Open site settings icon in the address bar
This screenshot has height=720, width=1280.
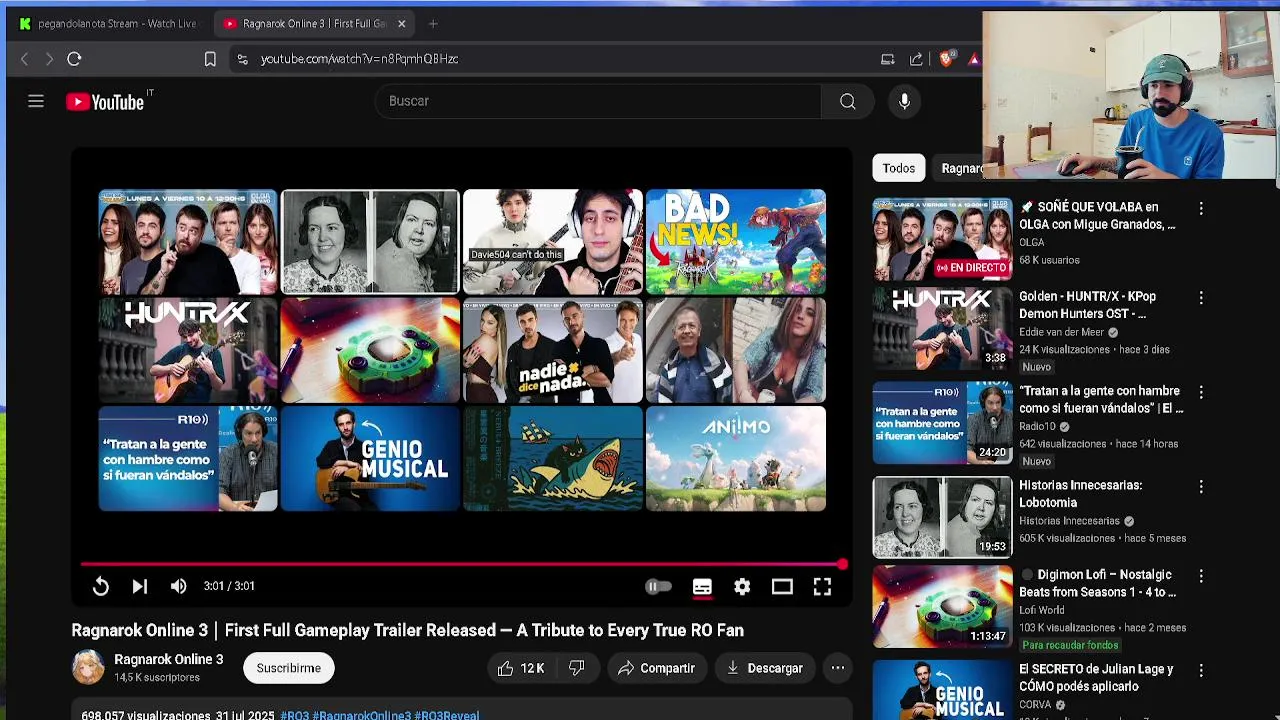coord(242,59)
